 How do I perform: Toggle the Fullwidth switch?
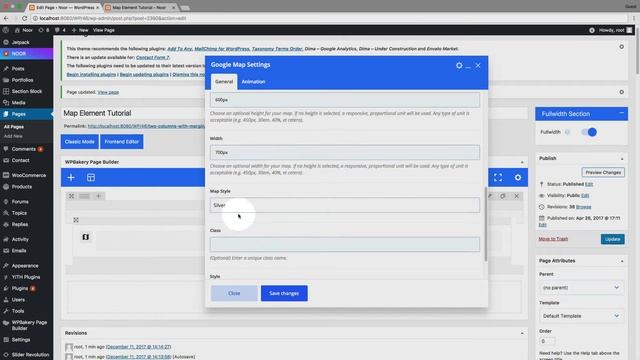coord(589,132)
